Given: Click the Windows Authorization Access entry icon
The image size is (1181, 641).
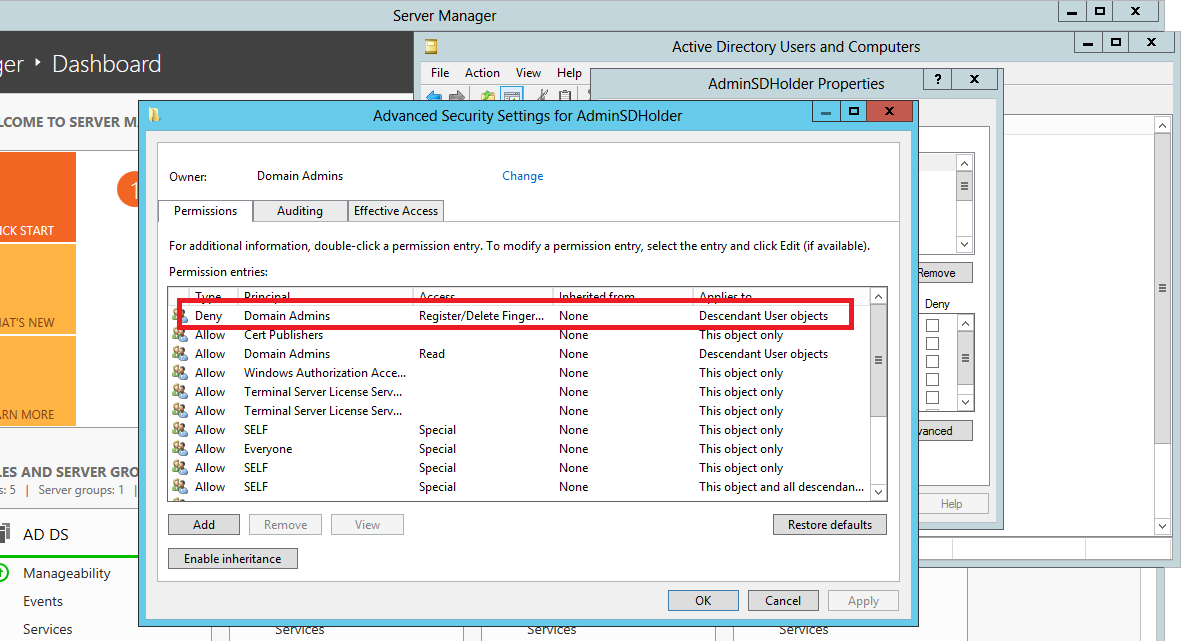Looking at the screenshot, I should click(180, 373).
